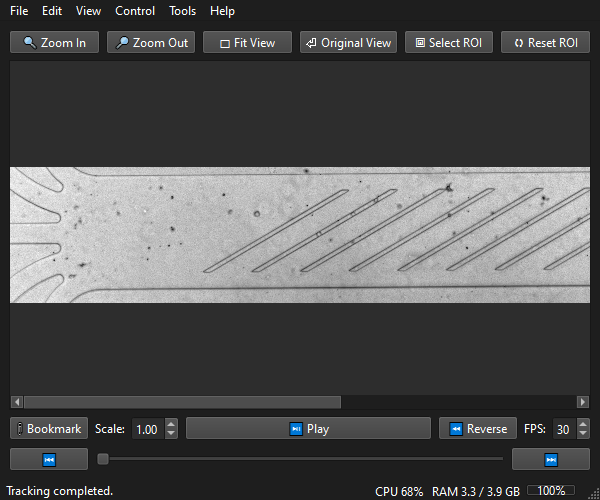Click the horizontal scrollbar right arrow
The image size is (600, 500).
click(583, 402)
